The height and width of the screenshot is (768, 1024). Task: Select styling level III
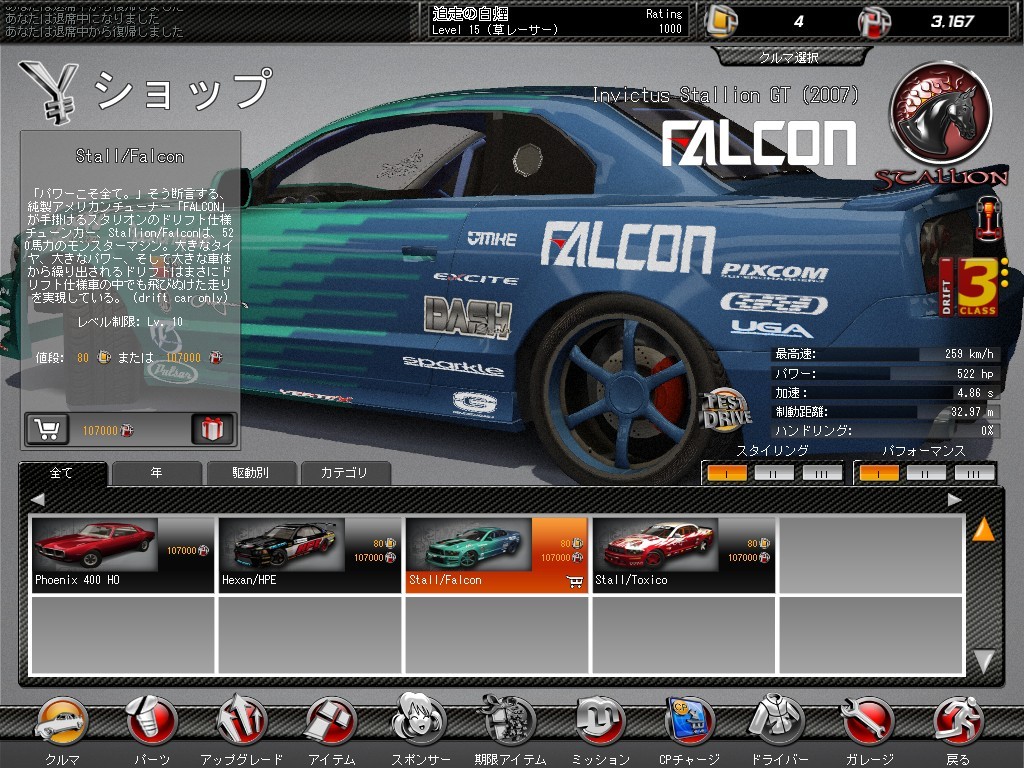[822, 473]
